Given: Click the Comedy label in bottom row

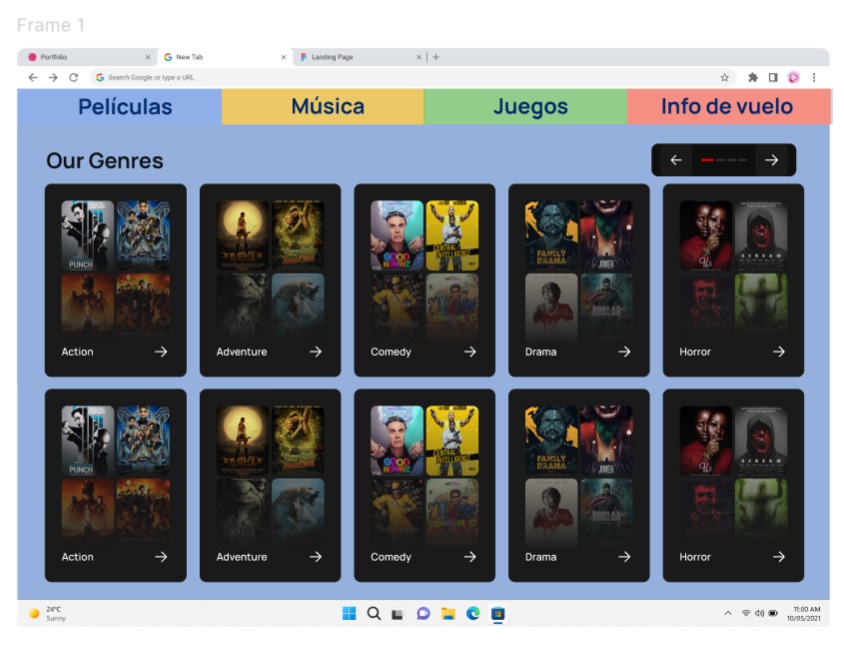Looking at the screenshot, I should pos(391,557).
